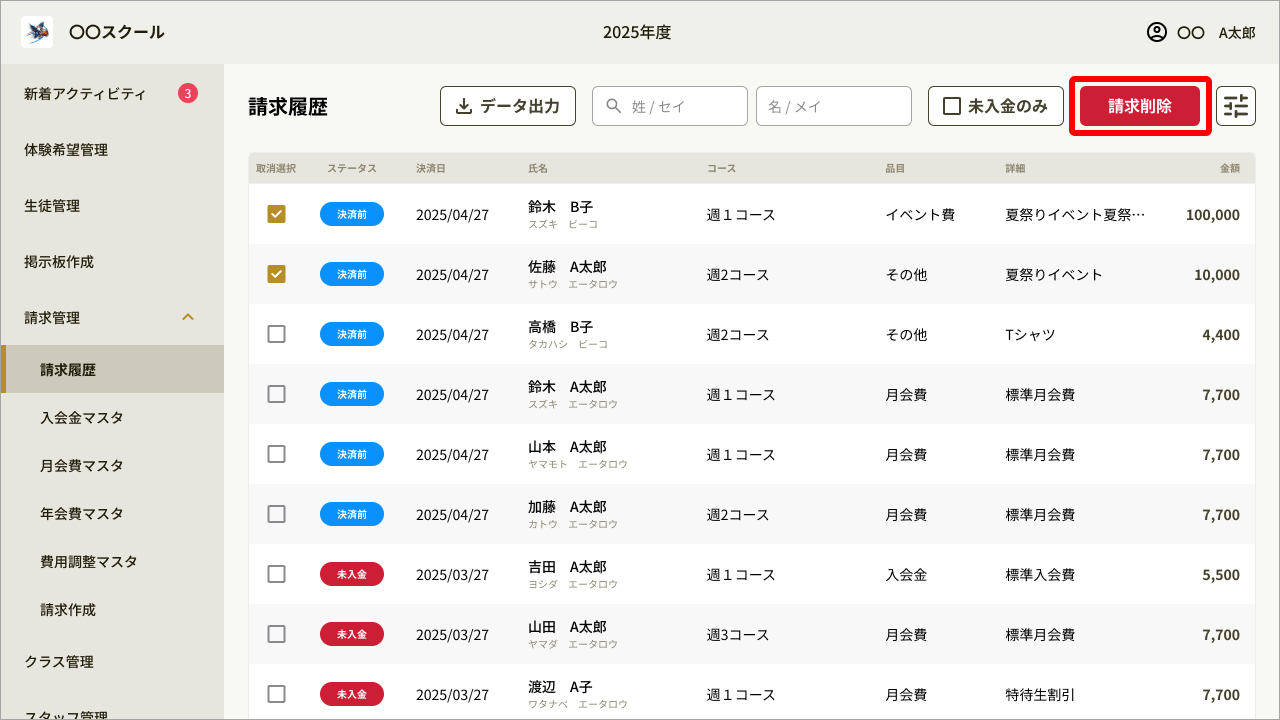Click the 未入金 status badge for 吉田 A太郎
The image size is (1280, 720).
point(352,574)
